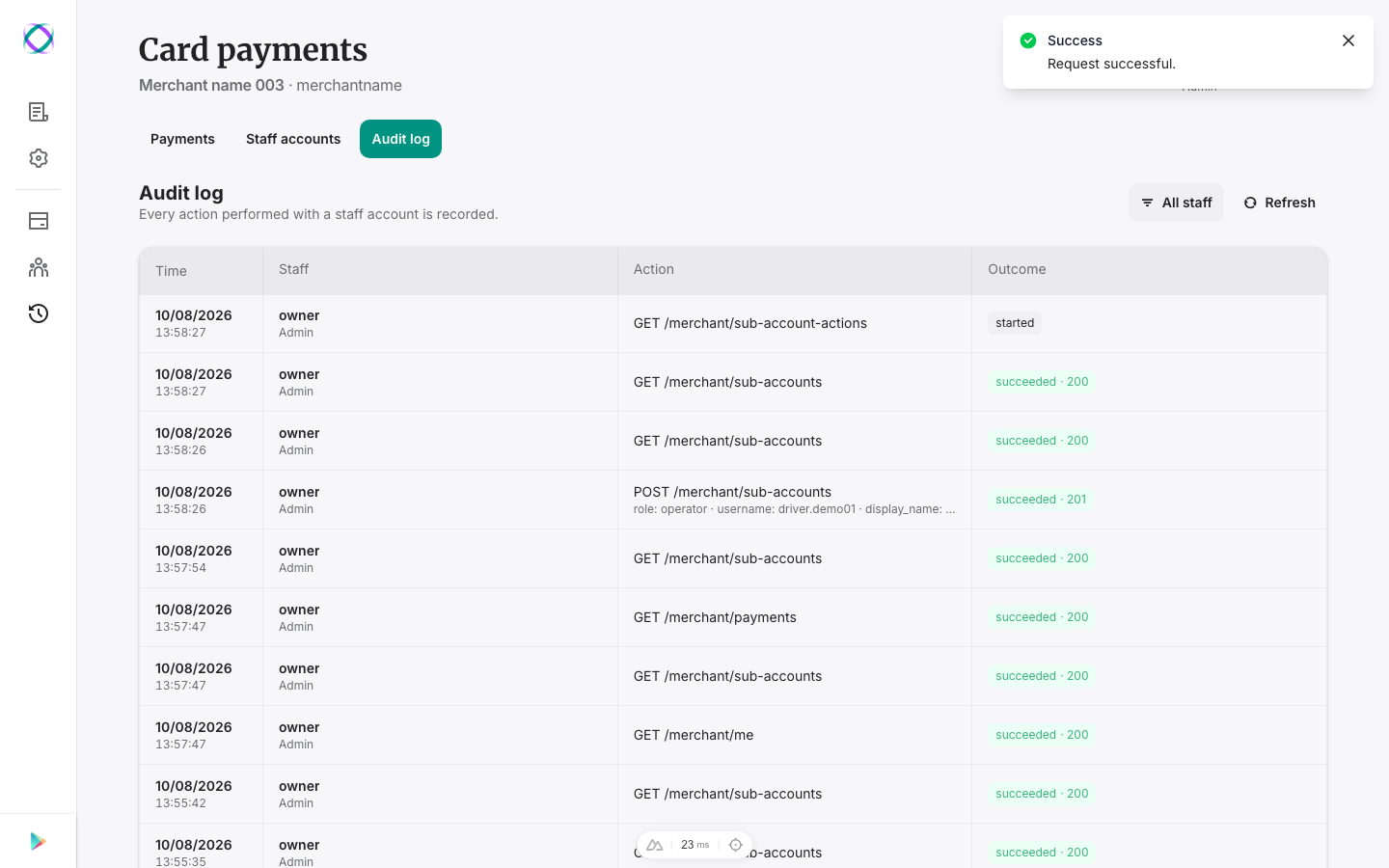Click the devtools inspector target icon
1389x868 pixels.
(736, 845)
